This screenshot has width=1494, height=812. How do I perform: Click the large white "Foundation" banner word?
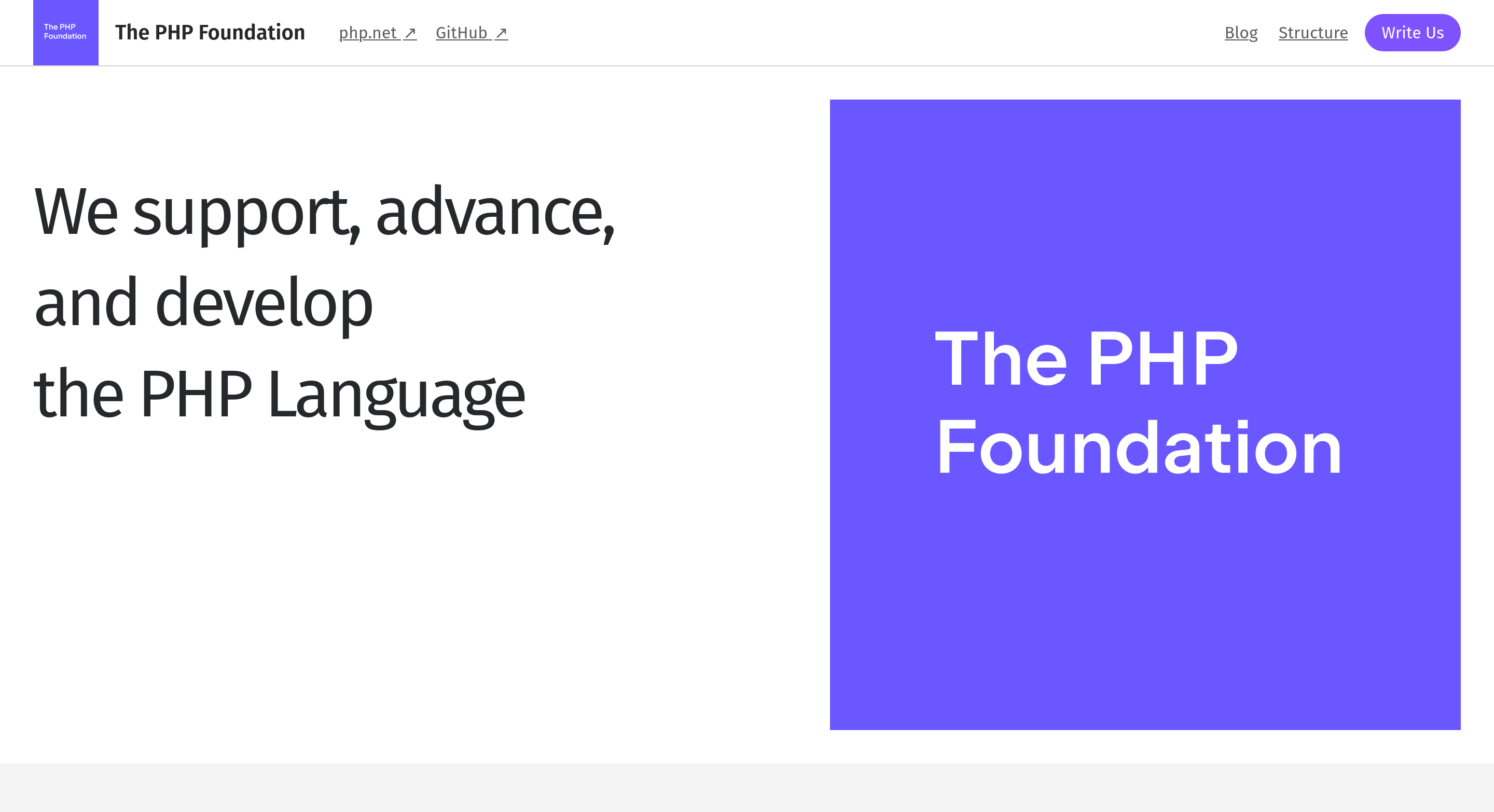pyautogui.click(x=1139, y=449)
